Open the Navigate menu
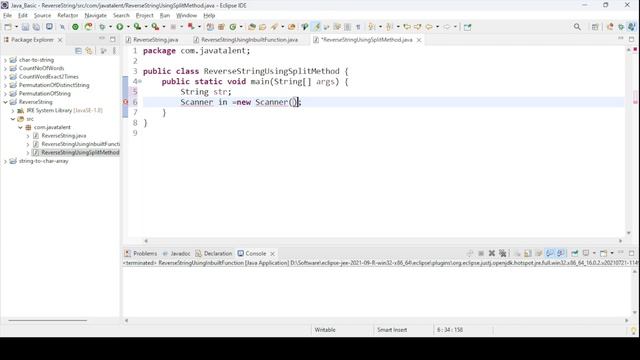 pyautogui.click(x=96, y=16)
